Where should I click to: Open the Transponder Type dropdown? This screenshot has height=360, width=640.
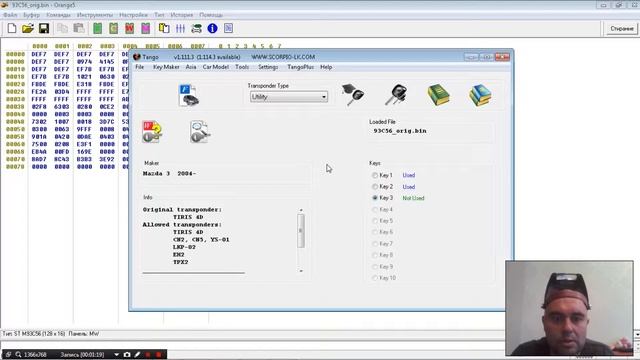(289, 97)
